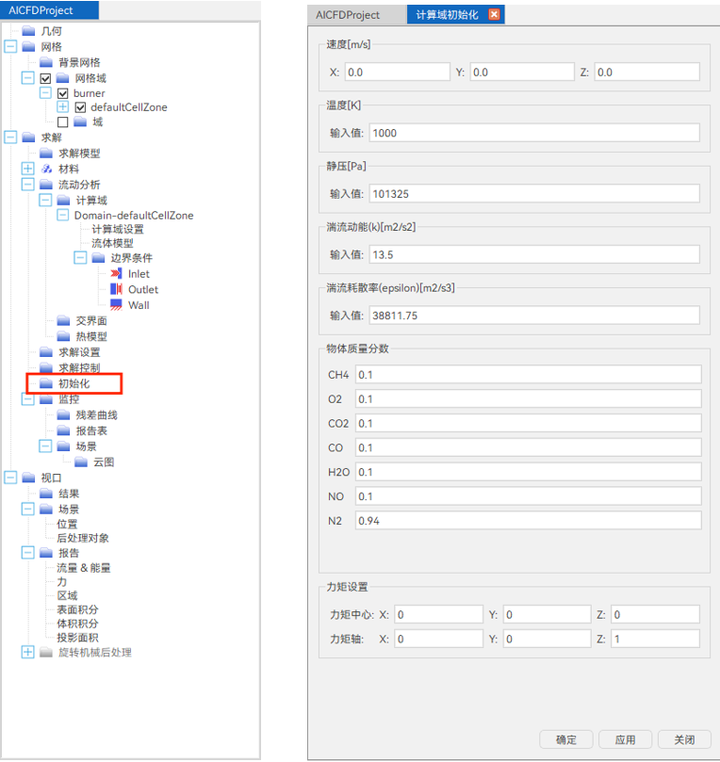Viewport: 720px width, 762px height.
Task: Click the 云图 folder icon
Action: pos(81,462)
